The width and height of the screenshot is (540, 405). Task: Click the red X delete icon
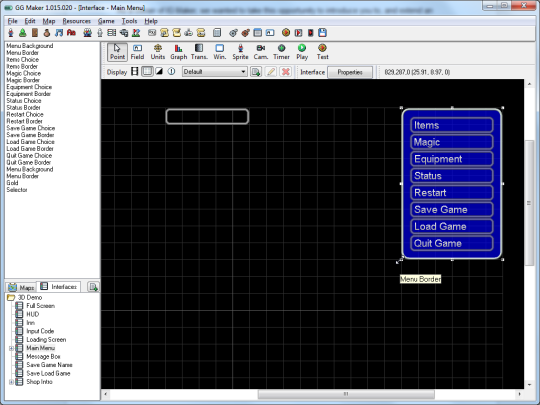285,72
